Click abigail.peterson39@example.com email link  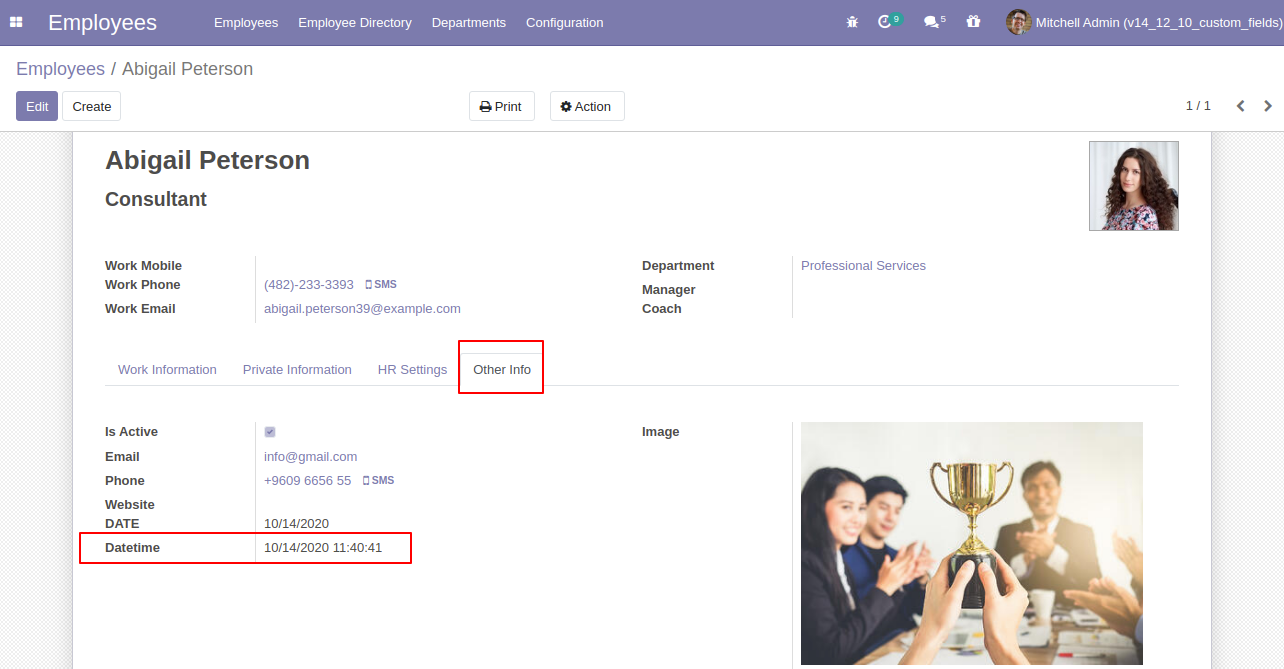coord(362,309)
